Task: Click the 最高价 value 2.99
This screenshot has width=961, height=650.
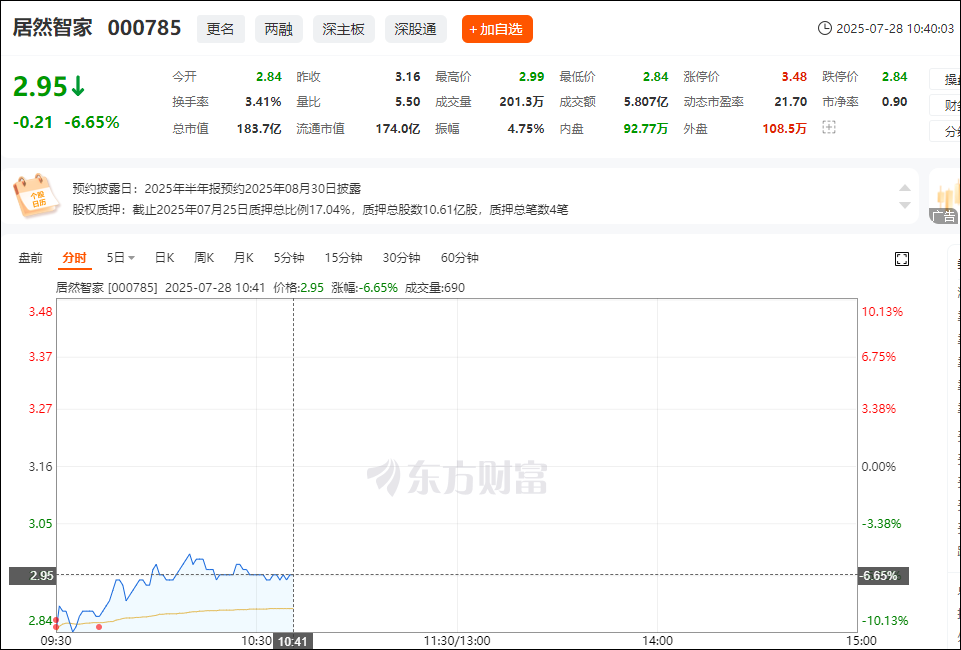Action: pyautogui.click(x=531, y=77)
